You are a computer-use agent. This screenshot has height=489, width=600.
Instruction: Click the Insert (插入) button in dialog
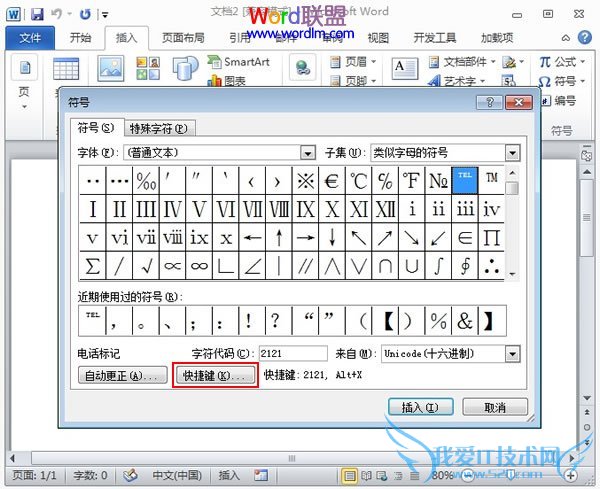(x=421, y=407)
